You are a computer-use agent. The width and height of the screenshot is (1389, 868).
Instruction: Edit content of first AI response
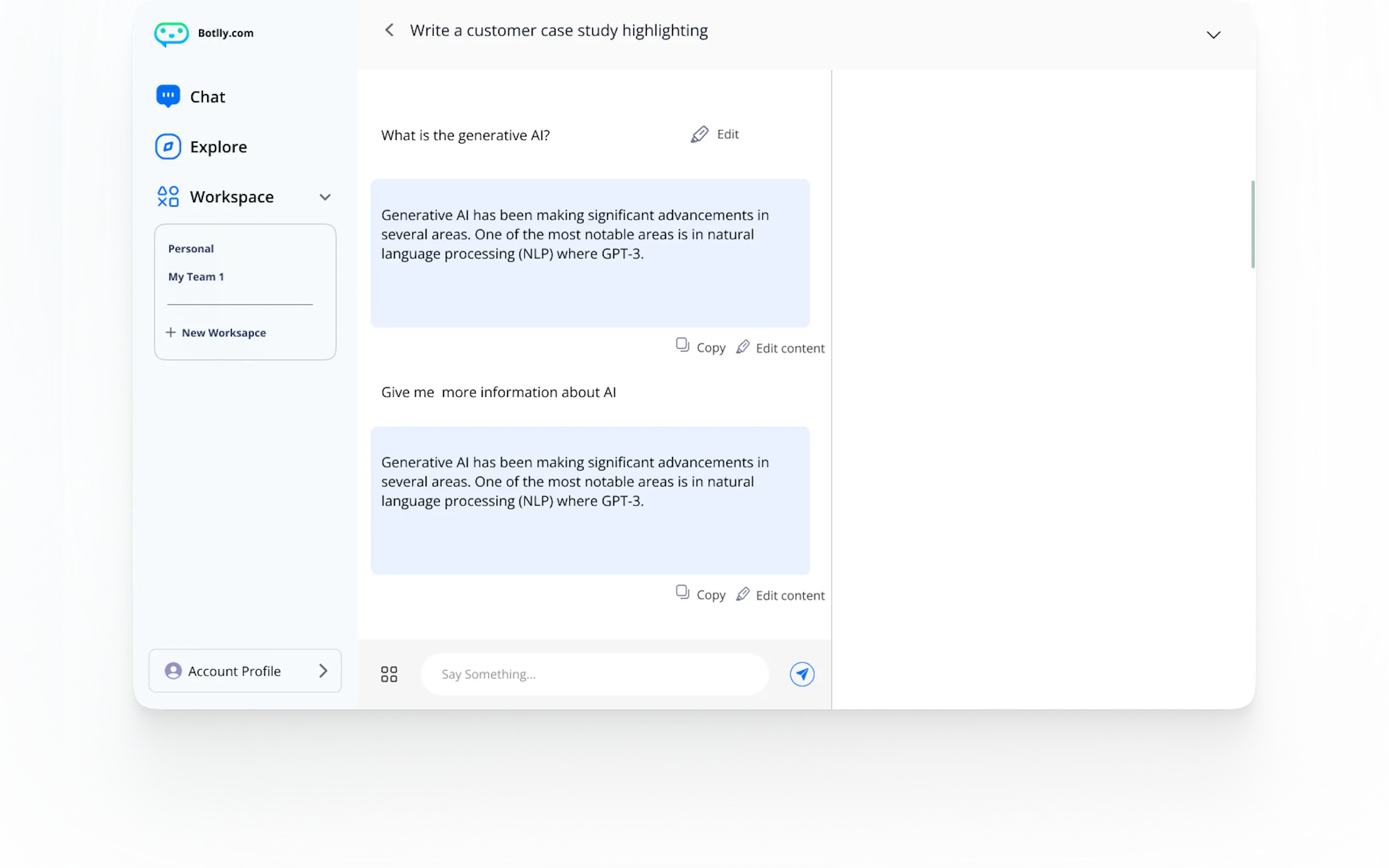(780, 347)
